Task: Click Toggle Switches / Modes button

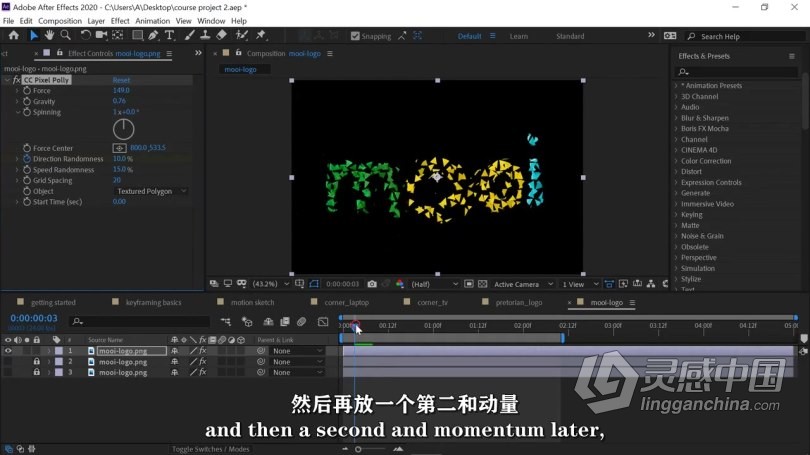Action: 210,449
